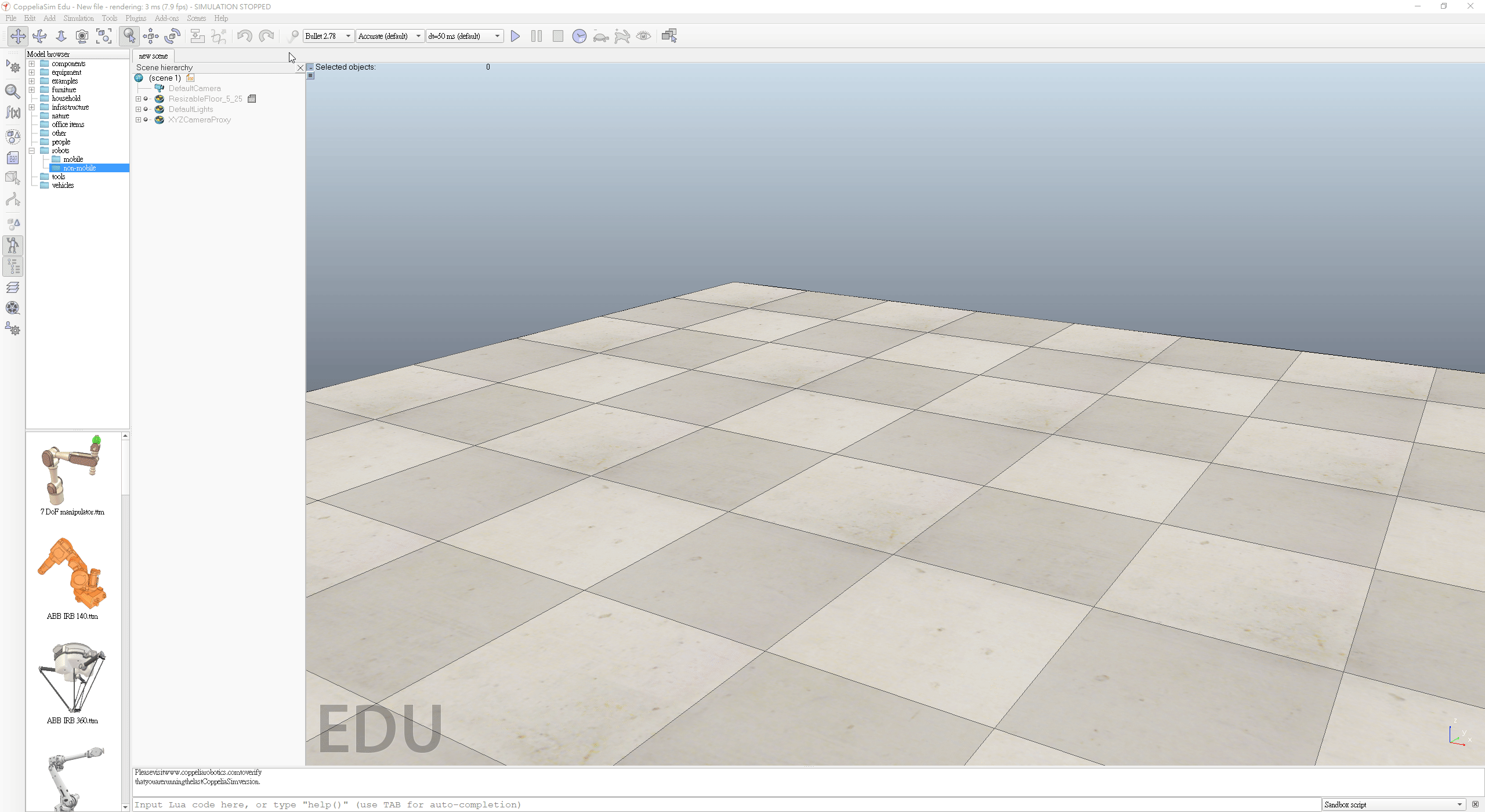This screenshot has width=1485, height=812.
Task: Toggle shape edit mode icon
Action: point(13,179)
